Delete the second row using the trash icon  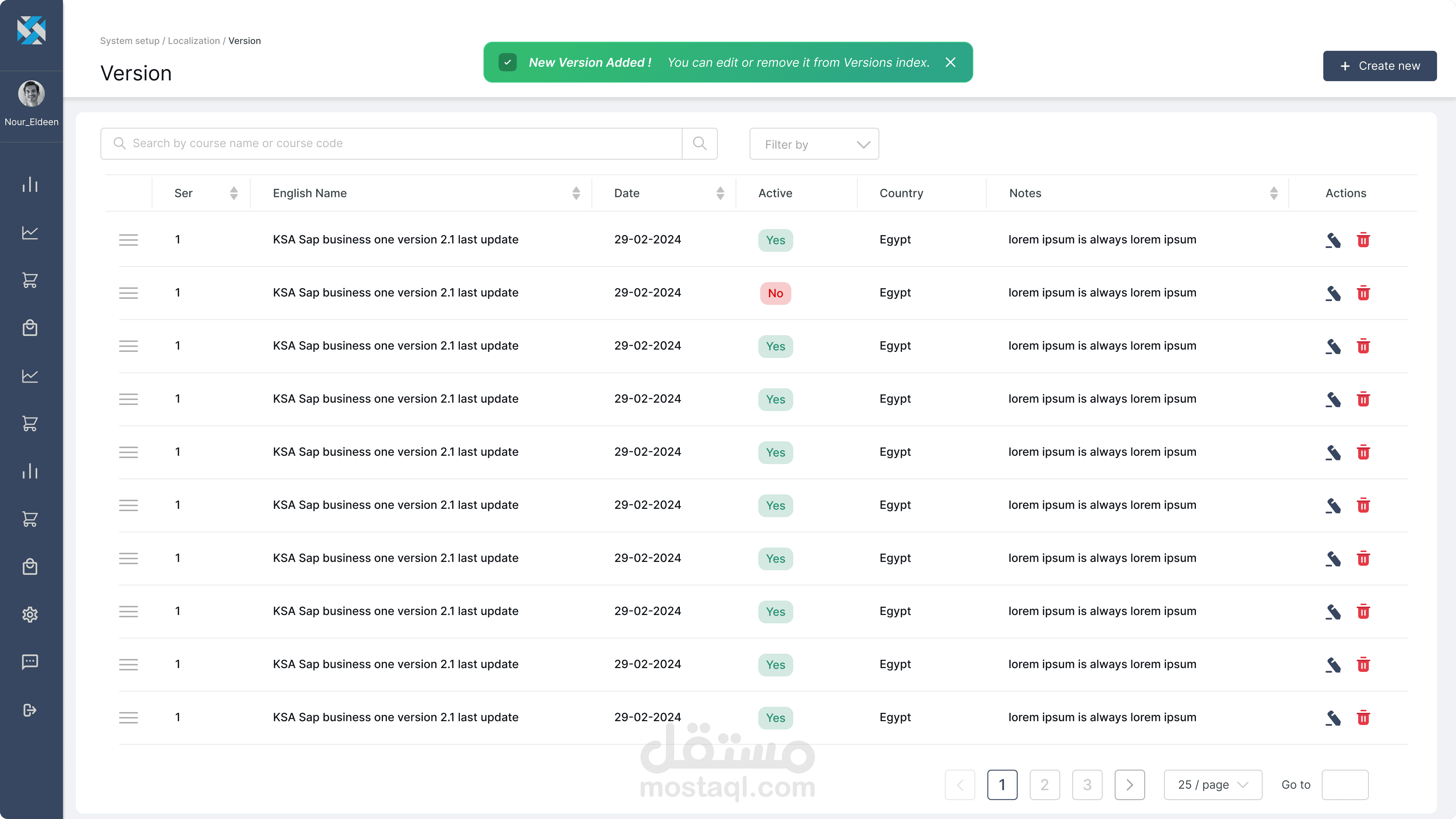pyautogui.click(x=1363, y=293)
